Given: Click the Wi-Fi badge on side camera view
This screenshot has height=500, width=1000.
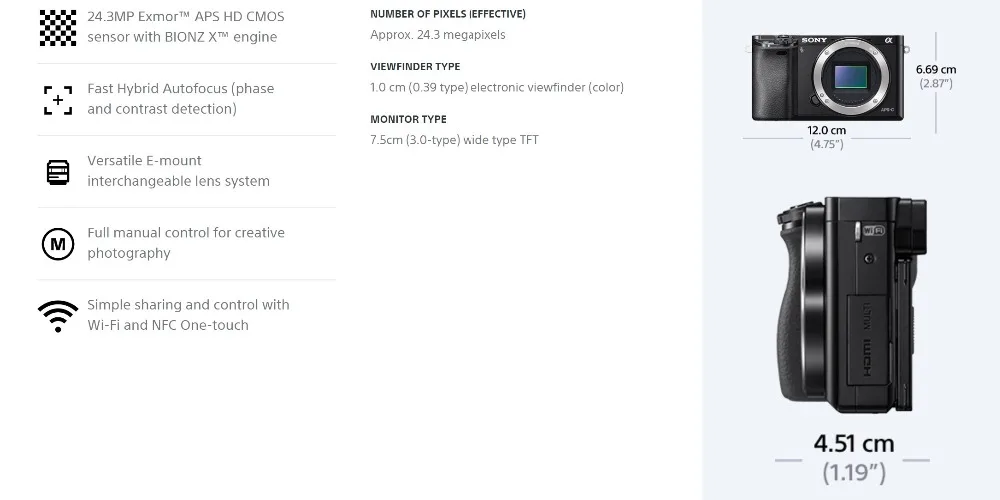Looking at the screenshot, I should [874, 230].
